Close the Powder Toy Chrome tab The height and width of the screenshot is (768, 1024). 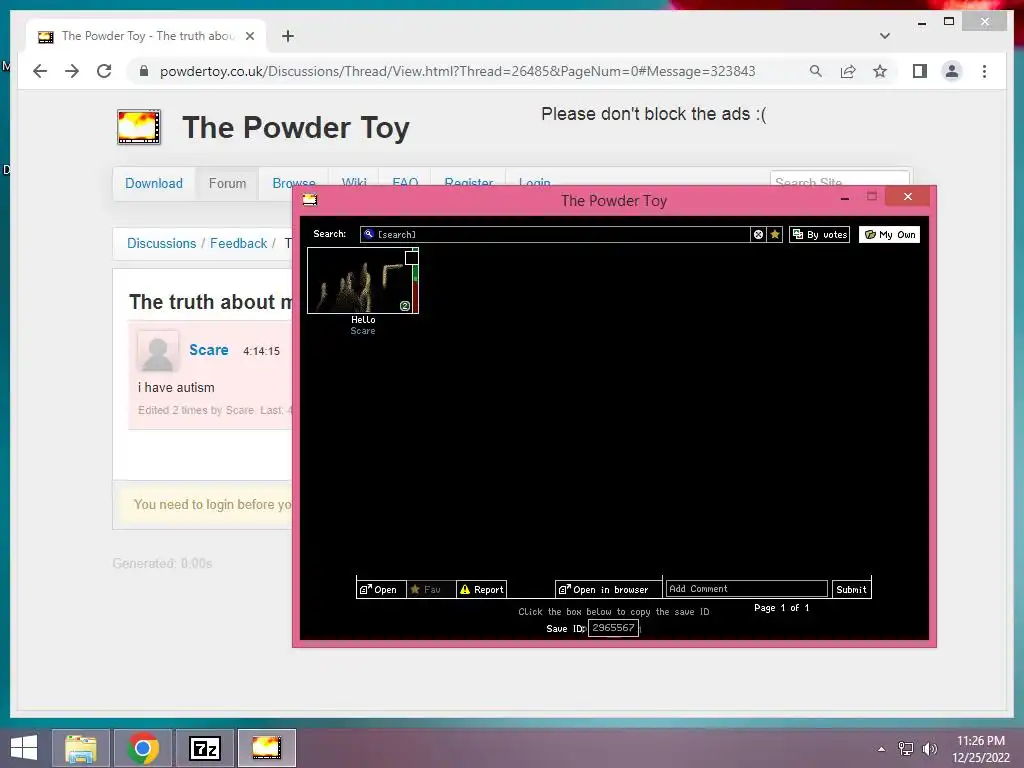click(x=249, y=36)
